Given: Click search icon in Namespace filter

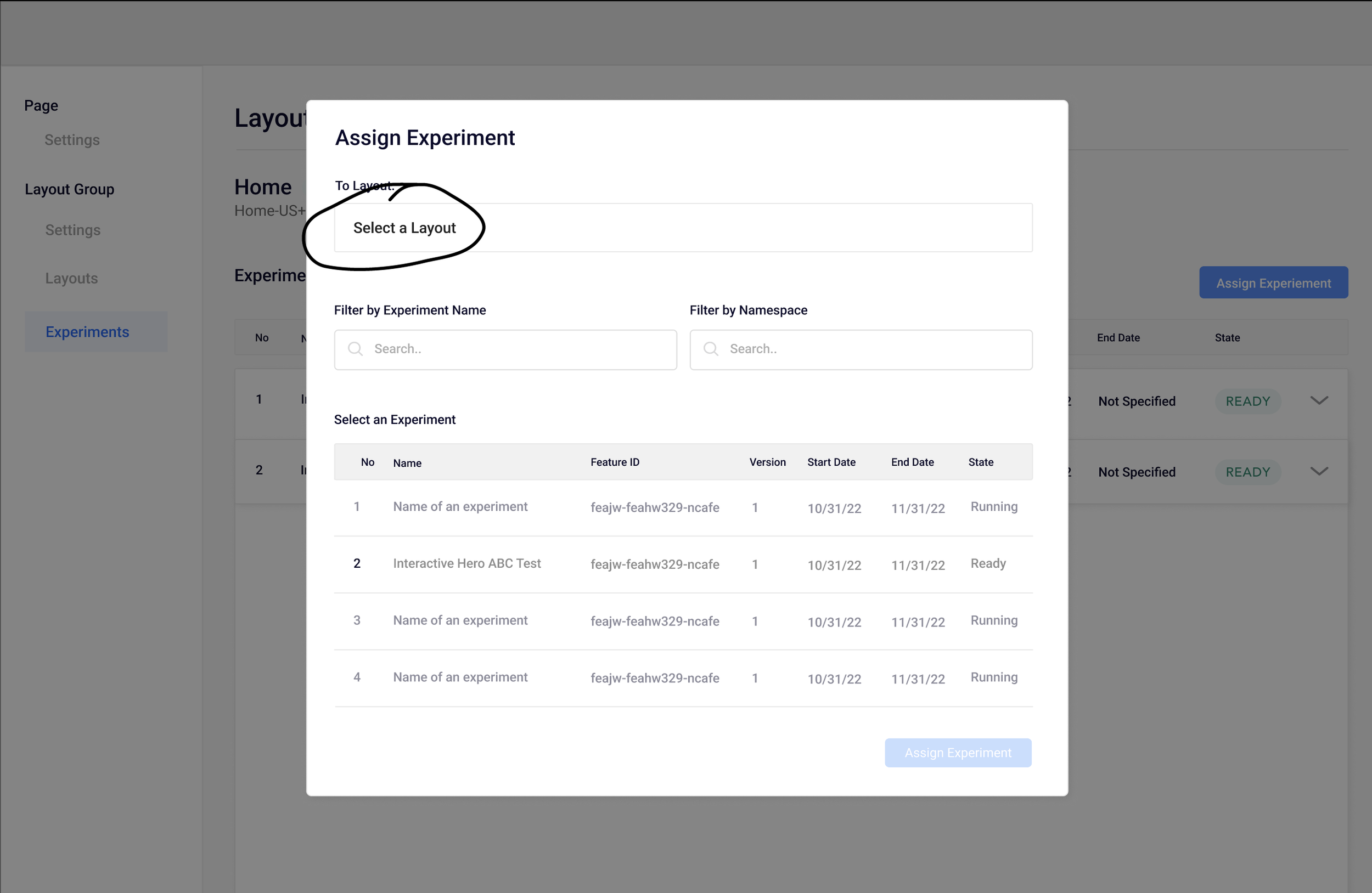Looking at the screenshot, I should [711, 349].
